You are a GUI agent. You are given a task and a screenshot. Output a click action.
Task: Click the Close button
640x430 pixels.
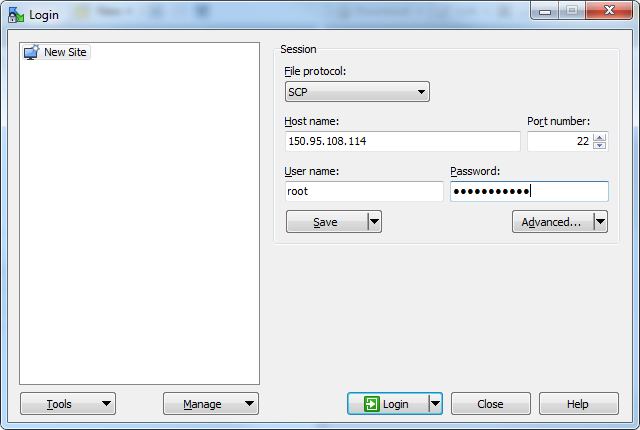491,404
